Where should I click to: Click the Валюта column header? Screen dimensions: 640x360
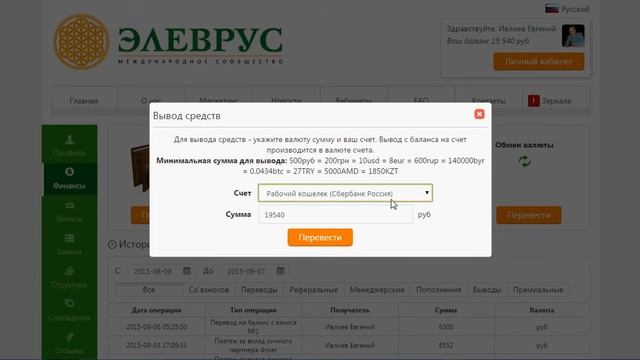pyautogui.click(x=542, y=310)
